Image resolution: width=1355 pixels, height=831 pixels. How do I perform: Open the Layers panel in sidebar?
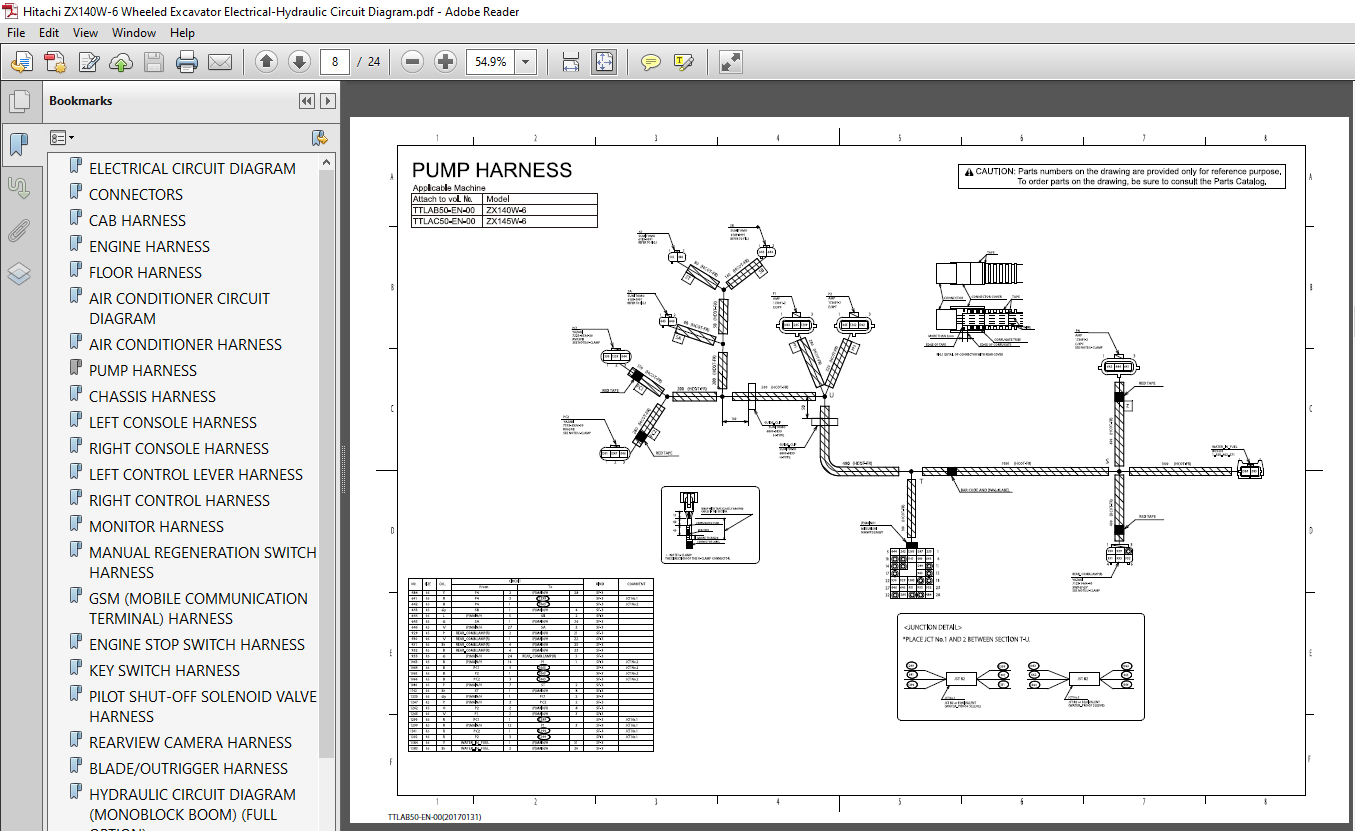(19, 274)
